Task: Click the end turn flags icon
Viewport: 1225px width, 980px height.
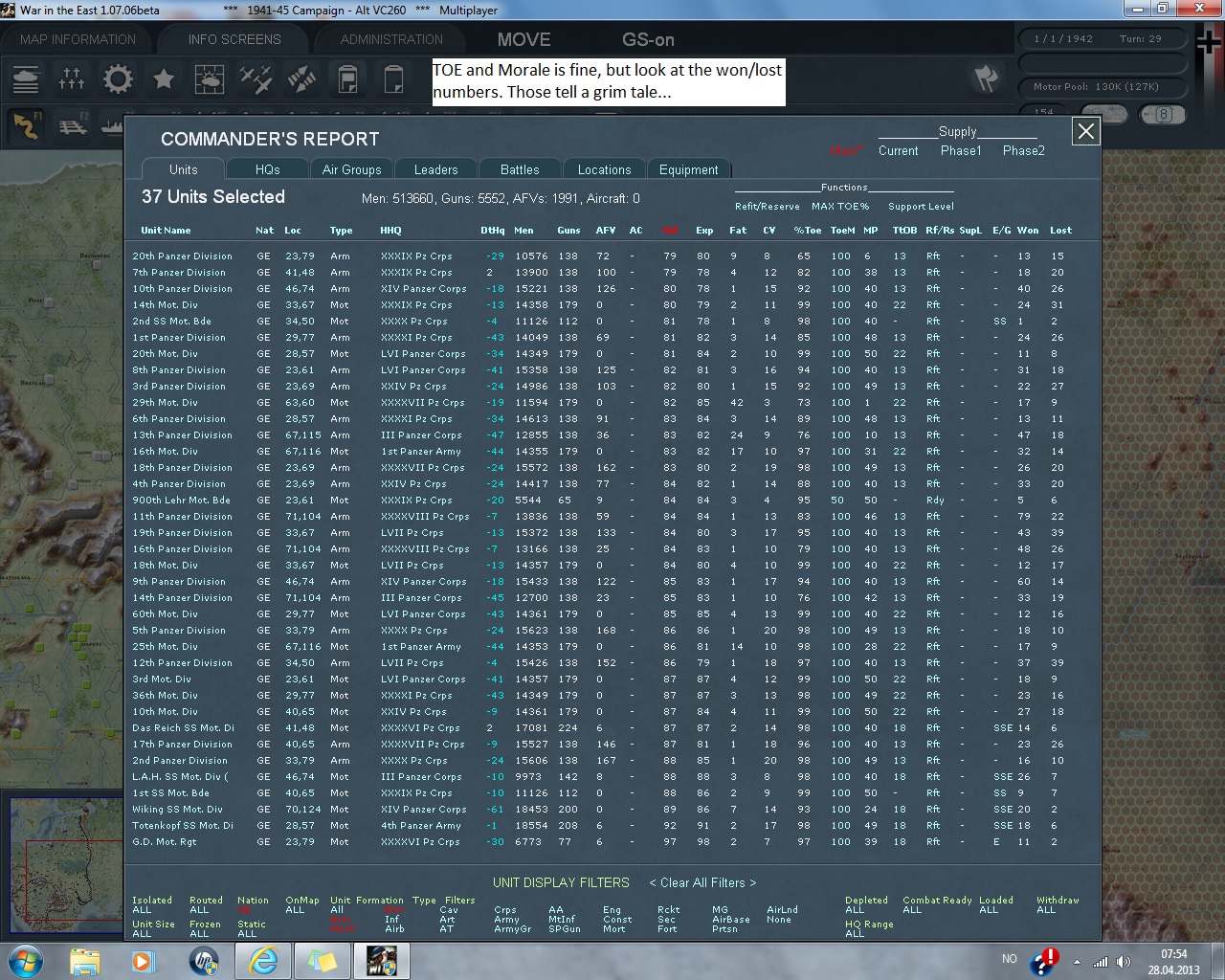Action: click(987, 78)
